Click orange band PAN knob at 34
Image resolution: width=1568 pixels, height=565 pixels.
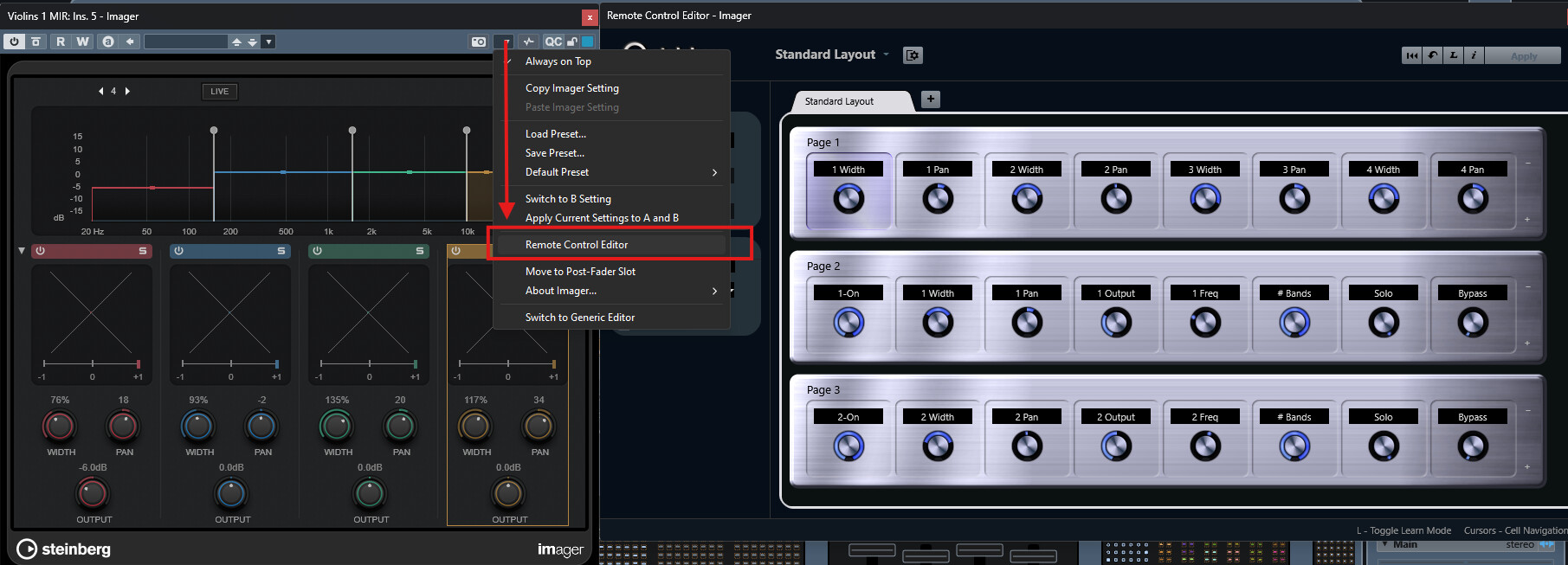[539, 426]
